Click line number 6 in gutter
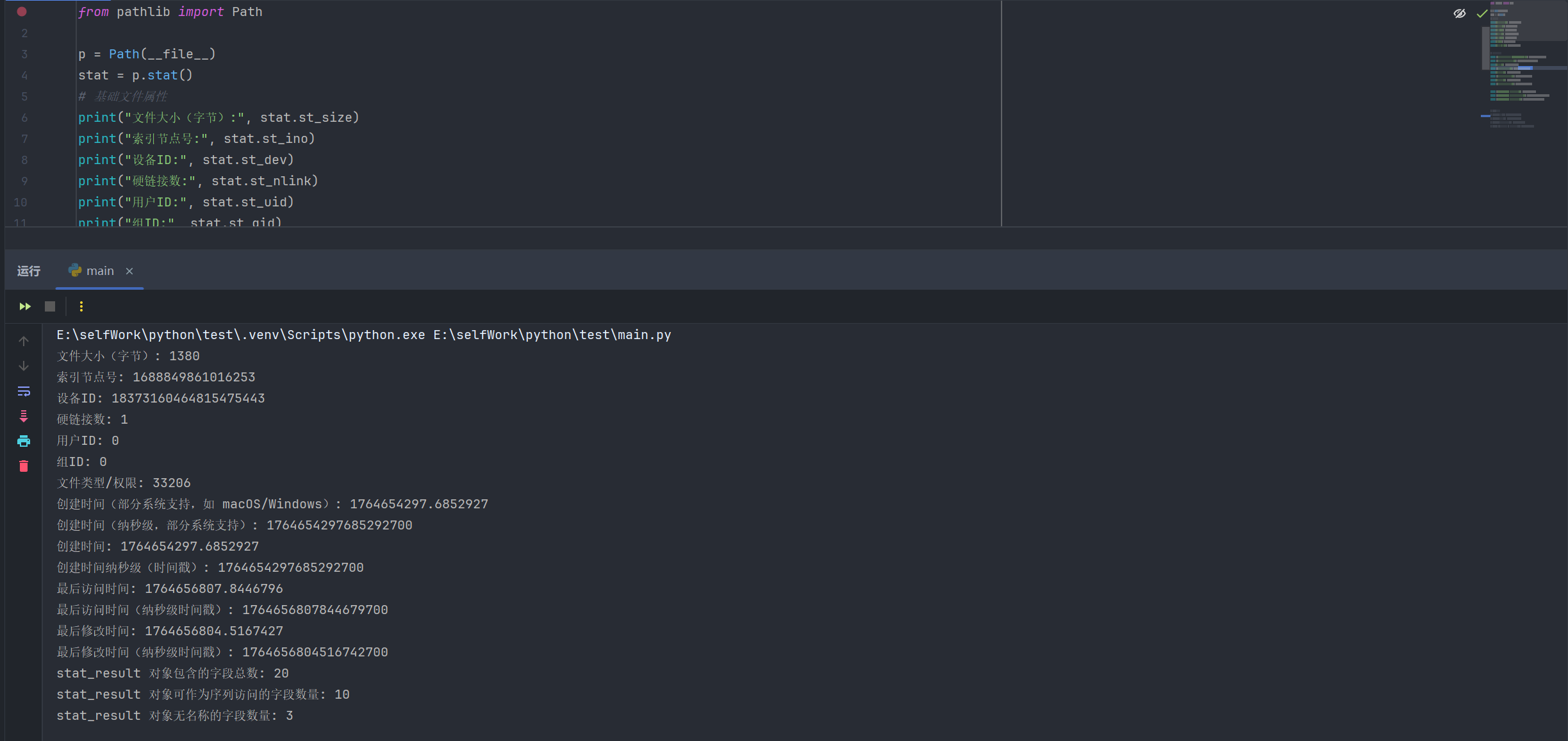 [x=24, y=118]
